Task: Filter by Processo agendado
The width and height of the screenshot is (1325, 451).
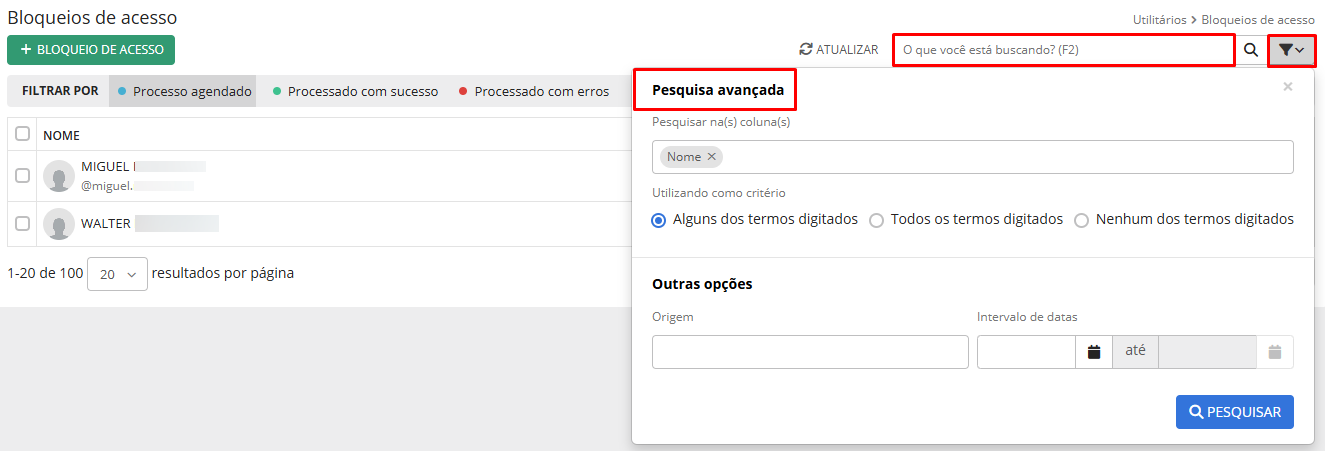Action: [184, 91]
